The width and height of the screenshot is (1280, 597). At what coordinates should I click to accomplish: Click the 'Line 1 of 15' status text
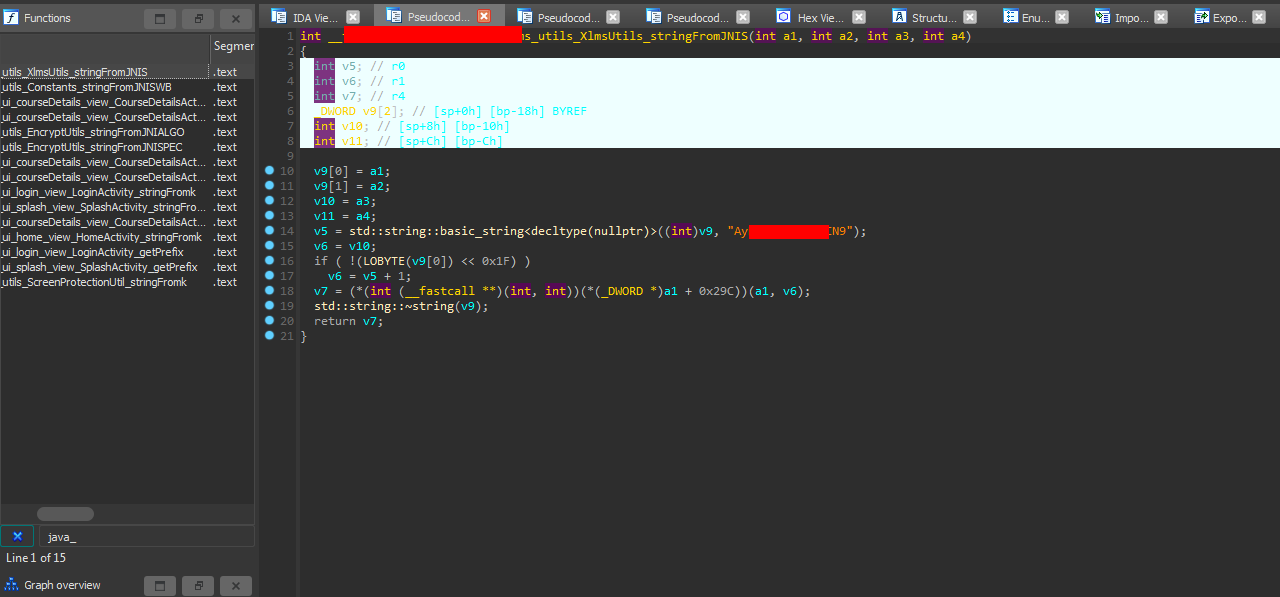(x=36, y=558)
